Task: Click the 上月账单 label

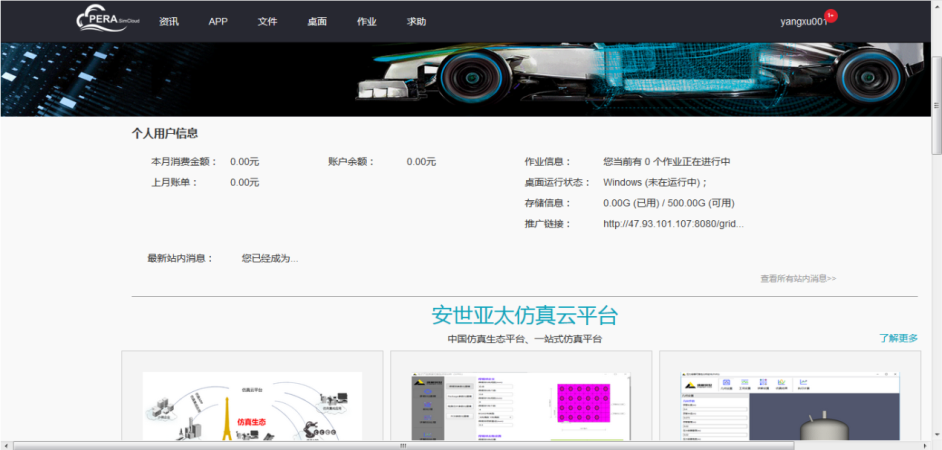Action: click(x=174, y=182)
